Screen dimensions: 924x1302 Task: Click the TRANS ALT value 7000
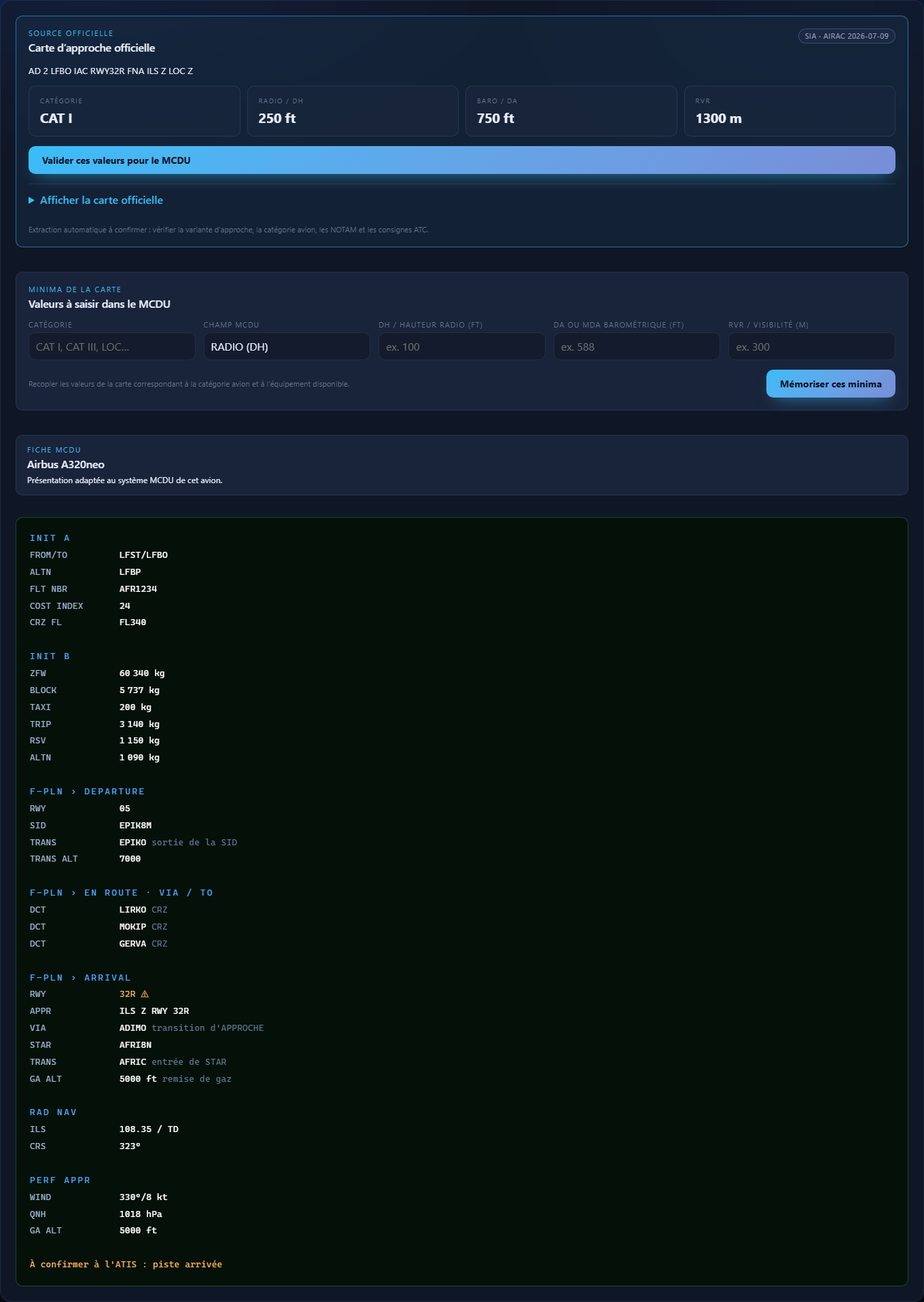point(130,859)
